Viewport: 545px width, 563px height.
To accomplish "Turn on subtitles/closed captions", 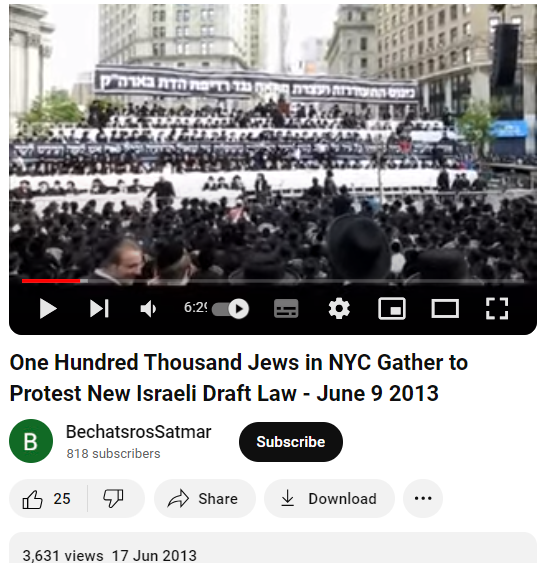I will click(286, 308).
